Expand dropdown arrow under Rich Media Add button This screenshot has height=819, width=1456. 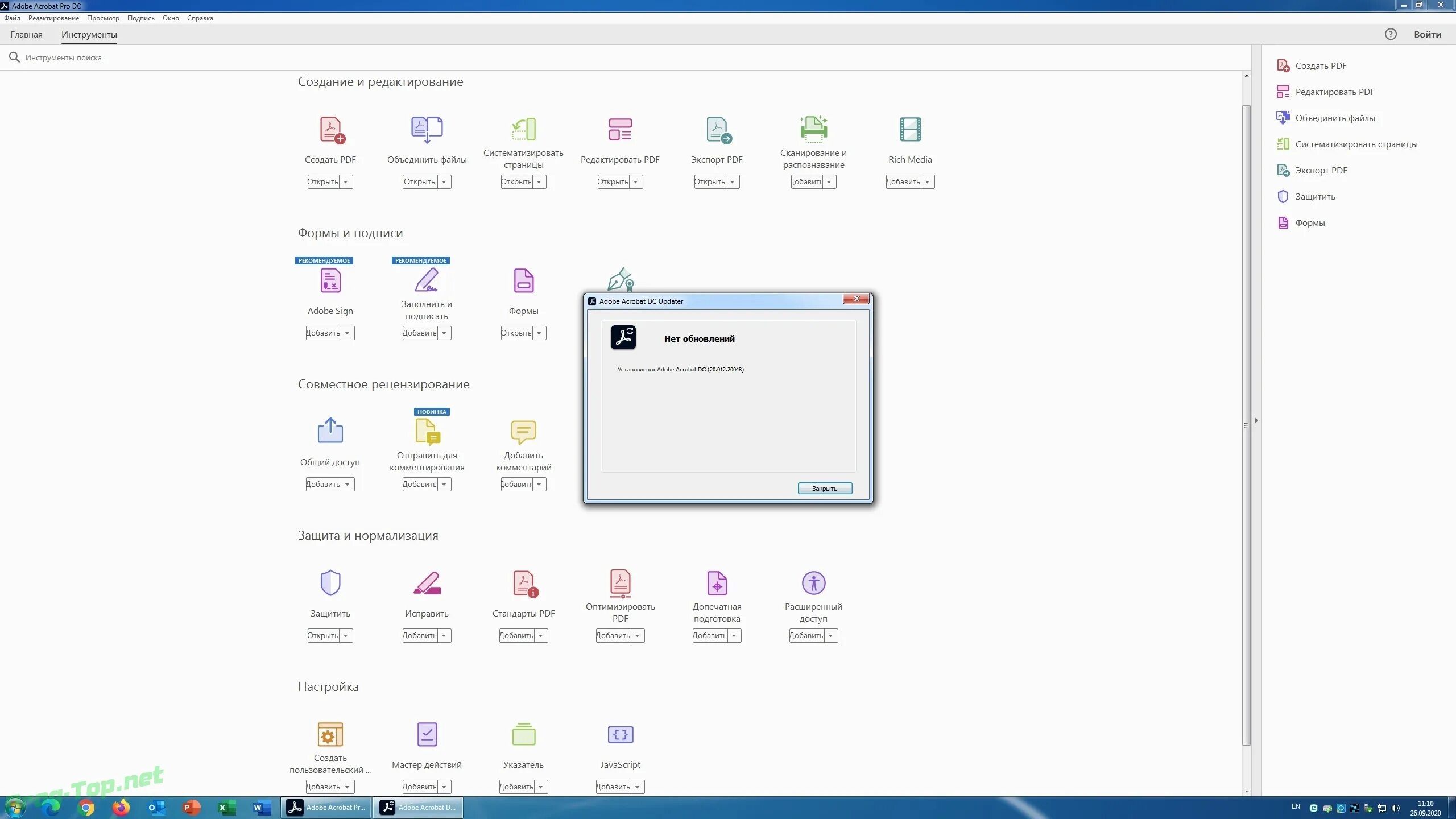tap(928, 182)
